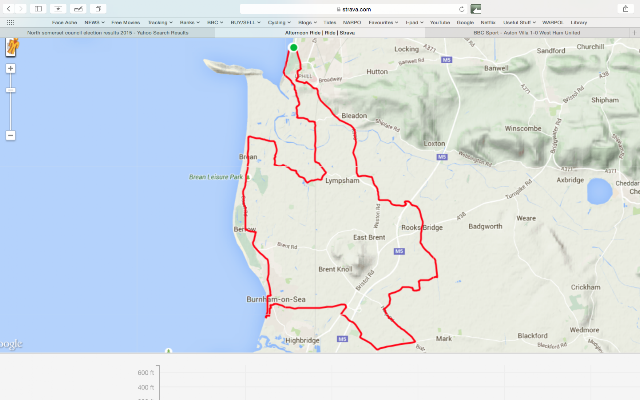Click the Banwell map label

click(496, 68)
